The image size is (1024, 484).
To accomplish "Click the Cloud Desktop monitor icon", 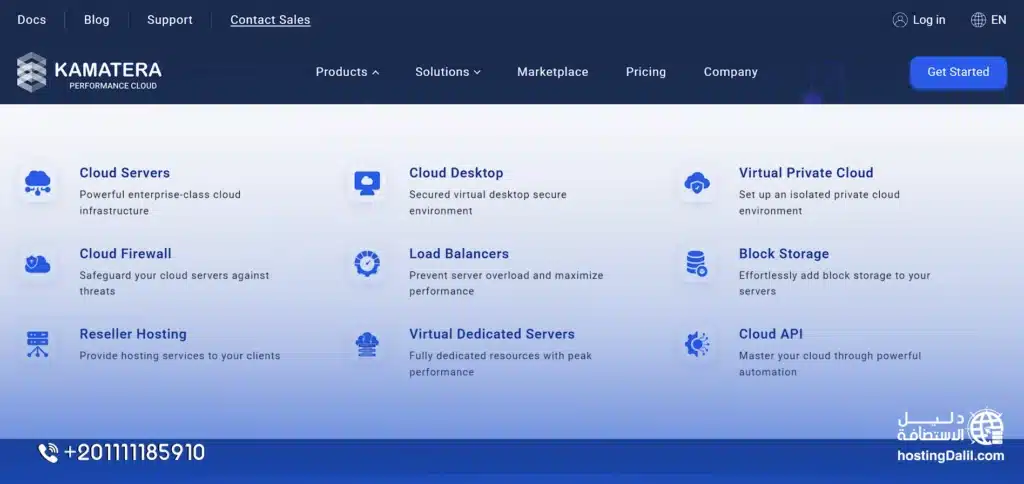I will click(x=367, y=183).
